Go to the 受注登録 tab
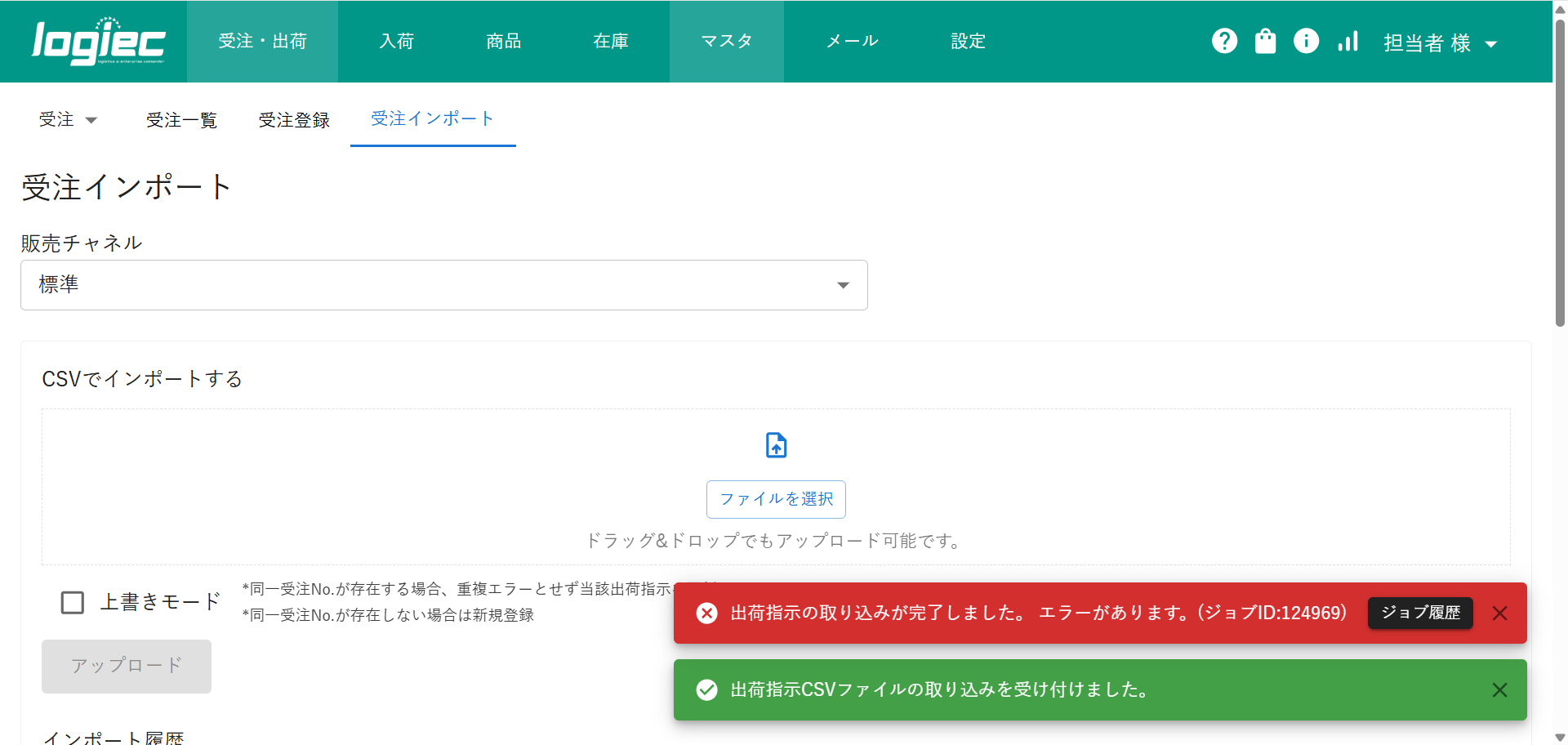The height and width of the screenshot is (745, 1568). click(x=294, y=120)
